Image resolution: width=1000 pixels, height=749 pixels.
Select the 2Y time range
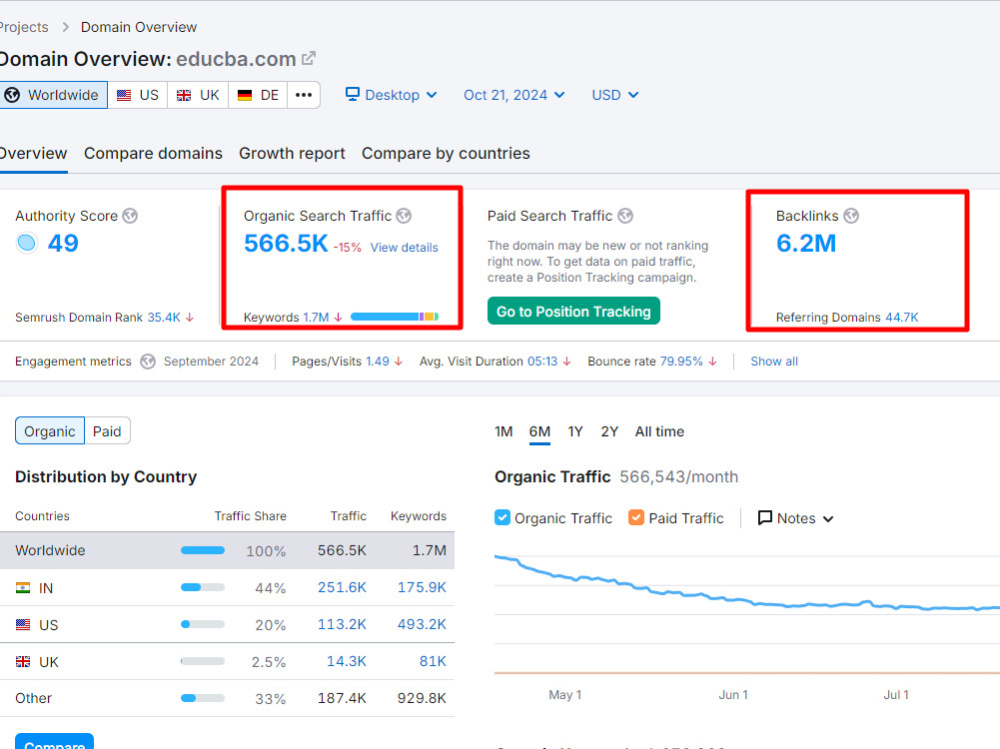click(x=609, y=432)
